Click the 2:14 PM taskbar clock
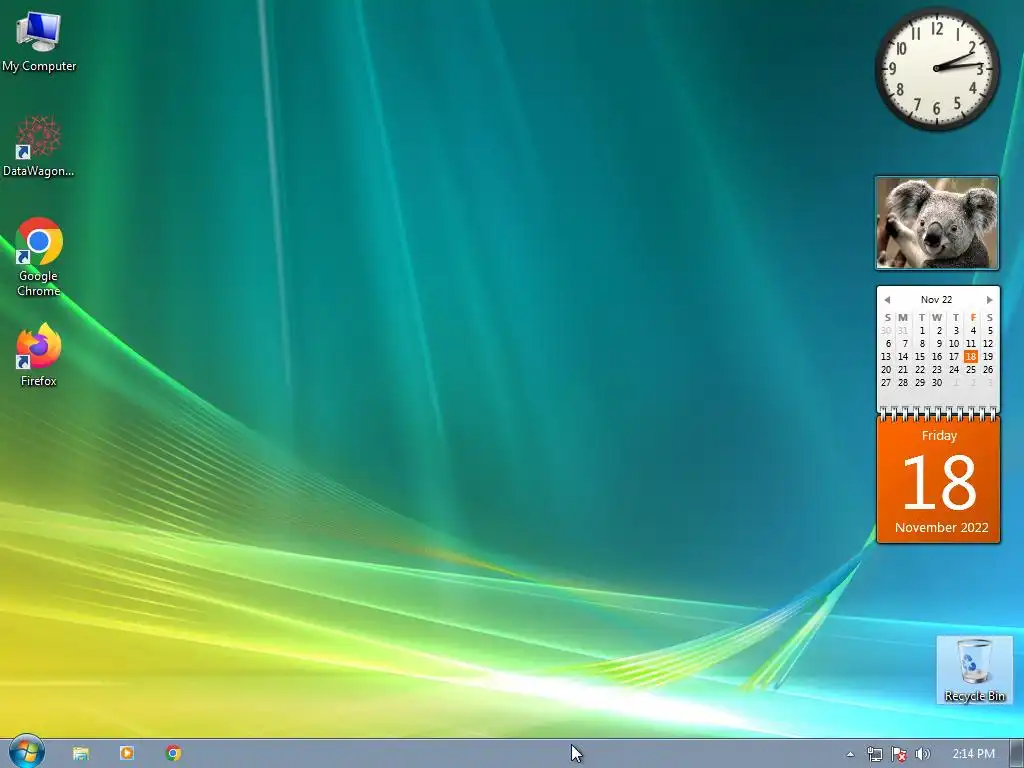 (973, 754)
